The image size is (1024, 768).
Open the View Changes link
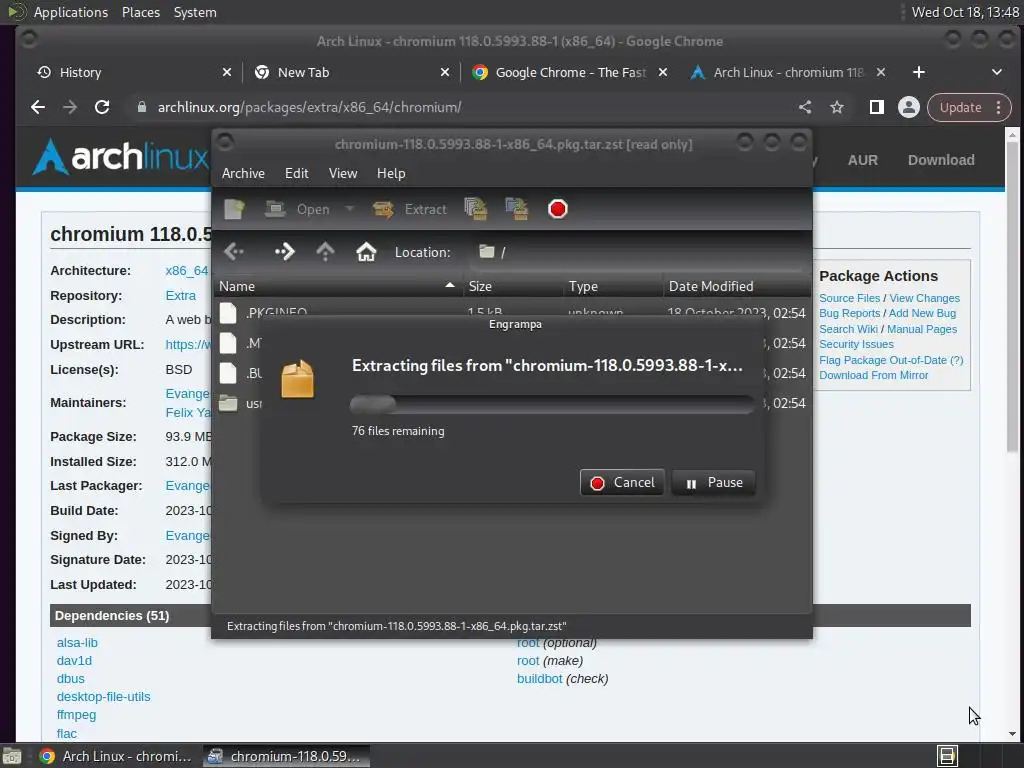[x=924, y=298]
